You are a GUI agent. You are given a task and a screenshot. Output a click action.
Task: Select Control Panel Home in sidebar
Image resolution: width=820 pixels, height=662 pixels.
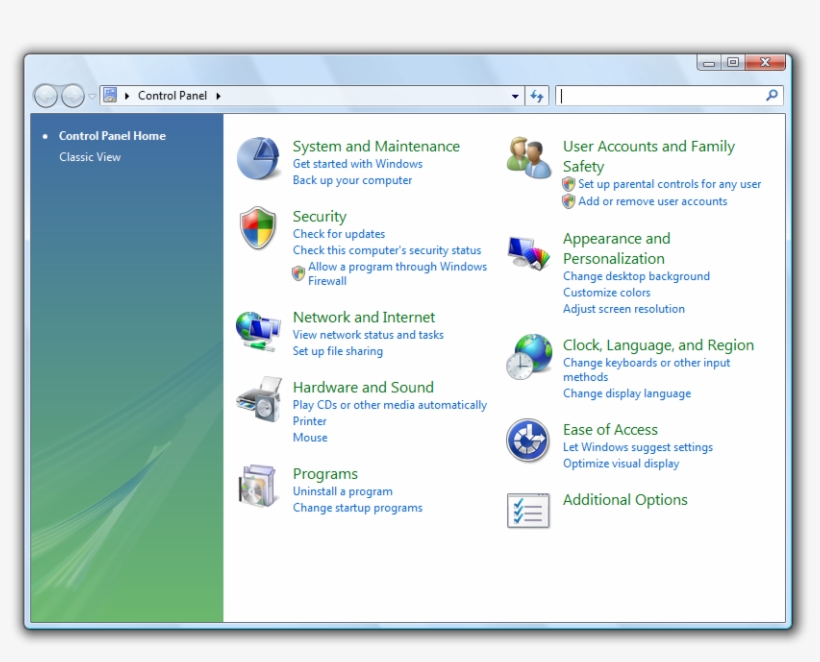pyautogui.click(x=112, y=135)
